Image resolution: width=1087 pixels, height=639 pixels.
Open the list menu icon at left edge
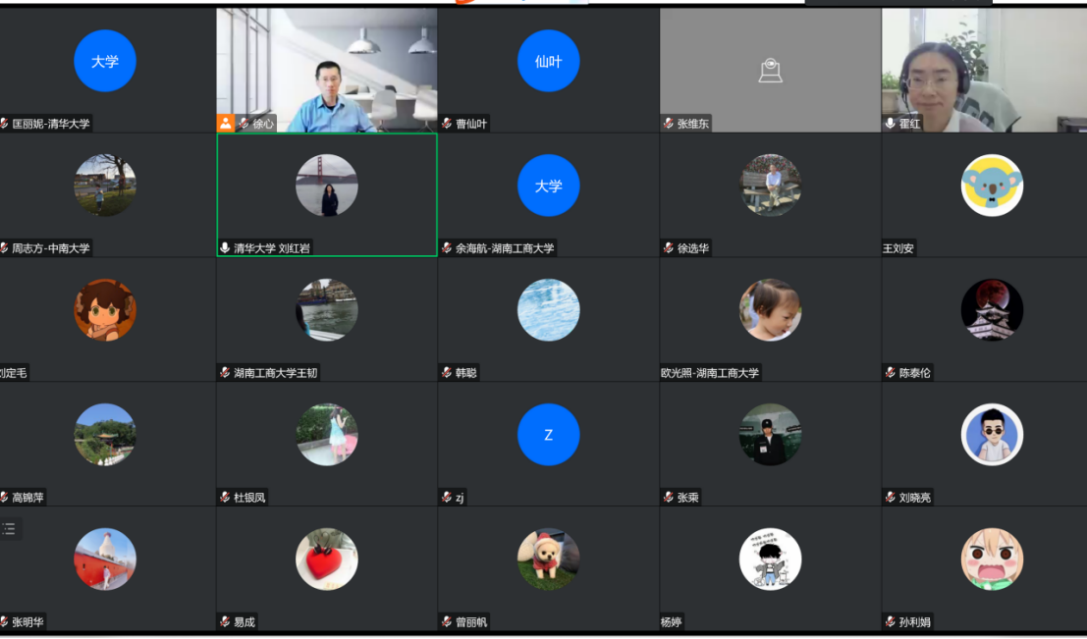coord(9,529)
